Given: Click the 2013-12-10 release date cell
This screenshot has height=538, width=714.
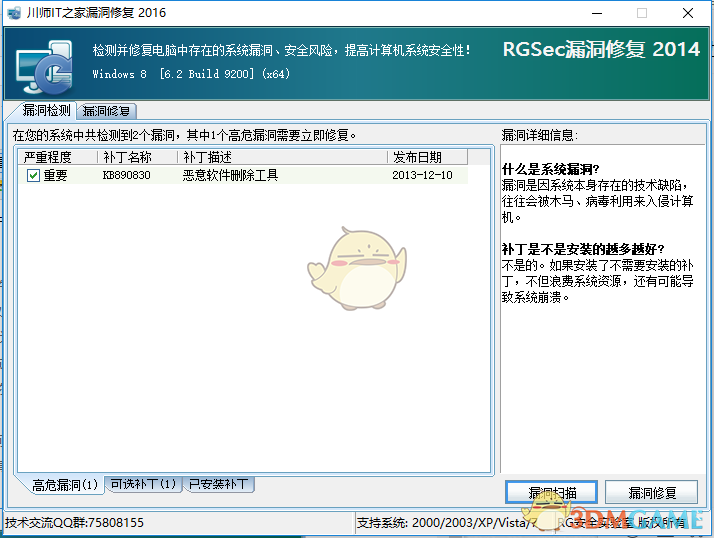Looking at the screenshot, I should [423, 175].
